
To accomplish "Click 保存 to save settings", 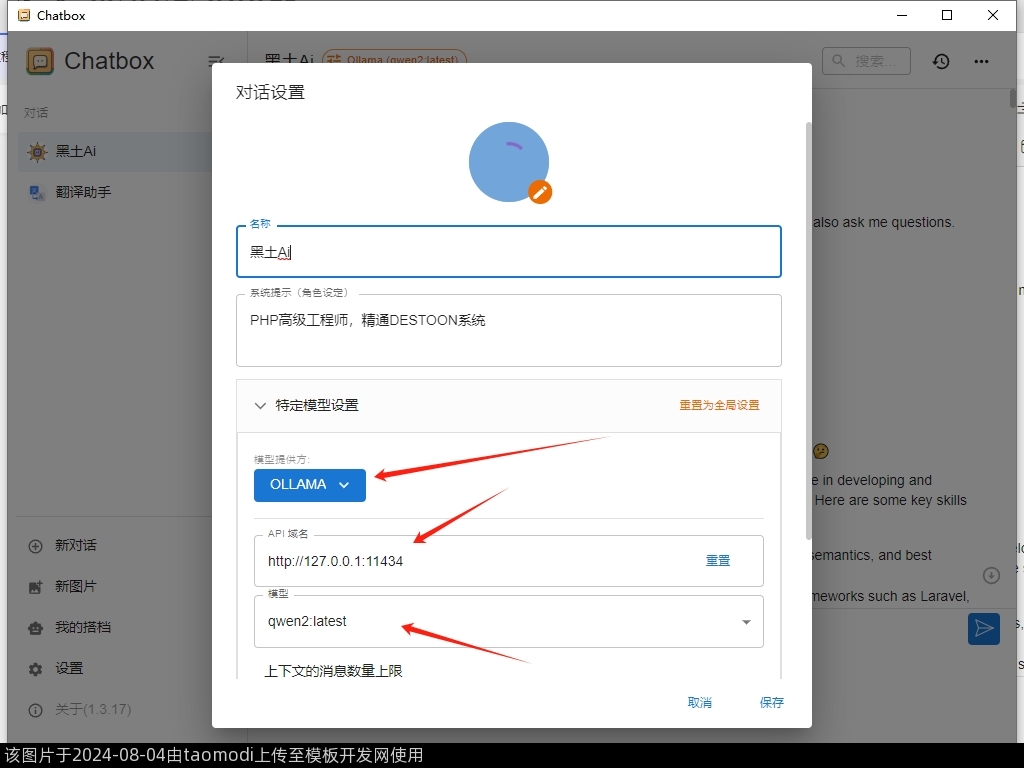I will pos(772,702).
